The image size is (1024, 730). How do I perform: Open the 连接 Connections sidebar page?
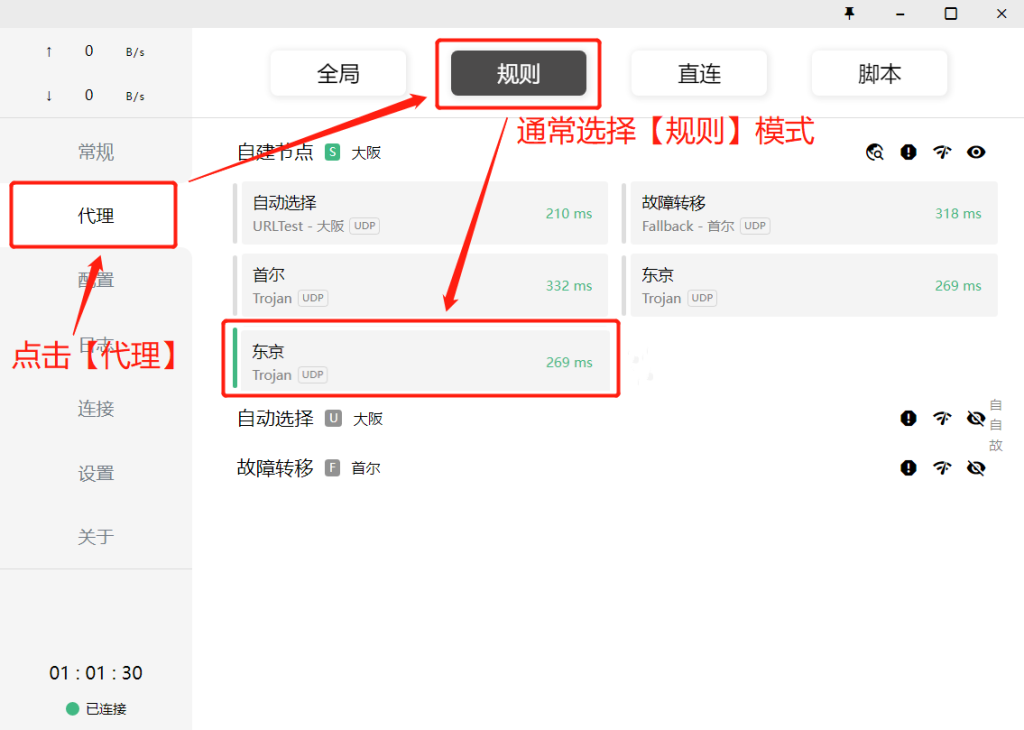point(95,408)
